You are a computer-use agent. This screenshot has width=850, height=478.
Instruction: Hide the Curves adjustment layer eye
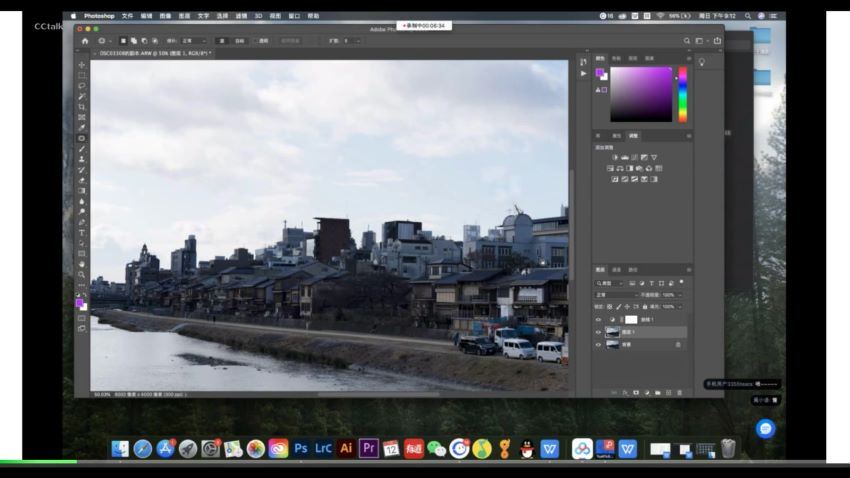point(598,320)
